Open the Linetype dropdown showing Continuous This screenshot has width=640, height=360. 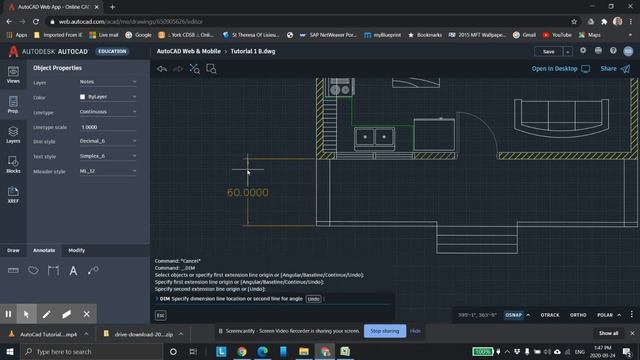(x=108, y=112)
